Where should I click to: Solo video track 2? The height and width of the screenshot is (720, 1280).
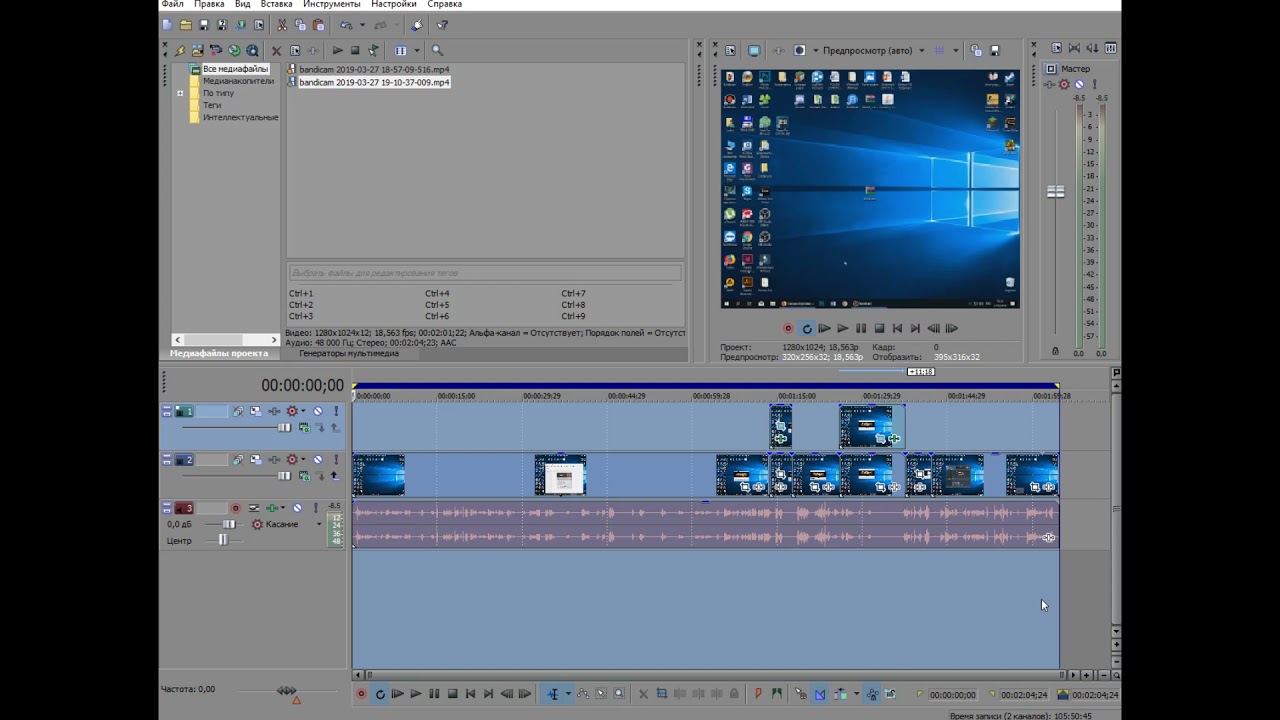pyautogui.click(x=336, y=460)
